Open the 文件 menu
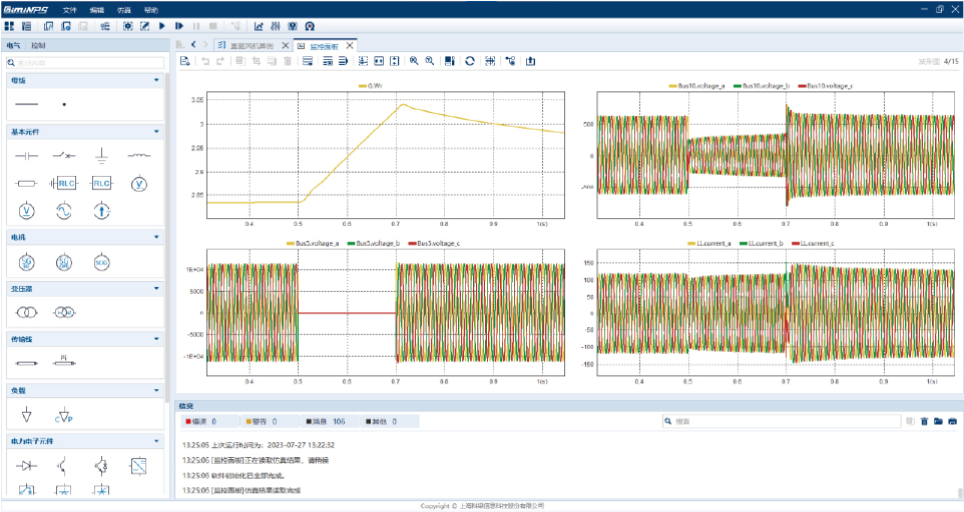The image size is (964, 512). point(69,9)
